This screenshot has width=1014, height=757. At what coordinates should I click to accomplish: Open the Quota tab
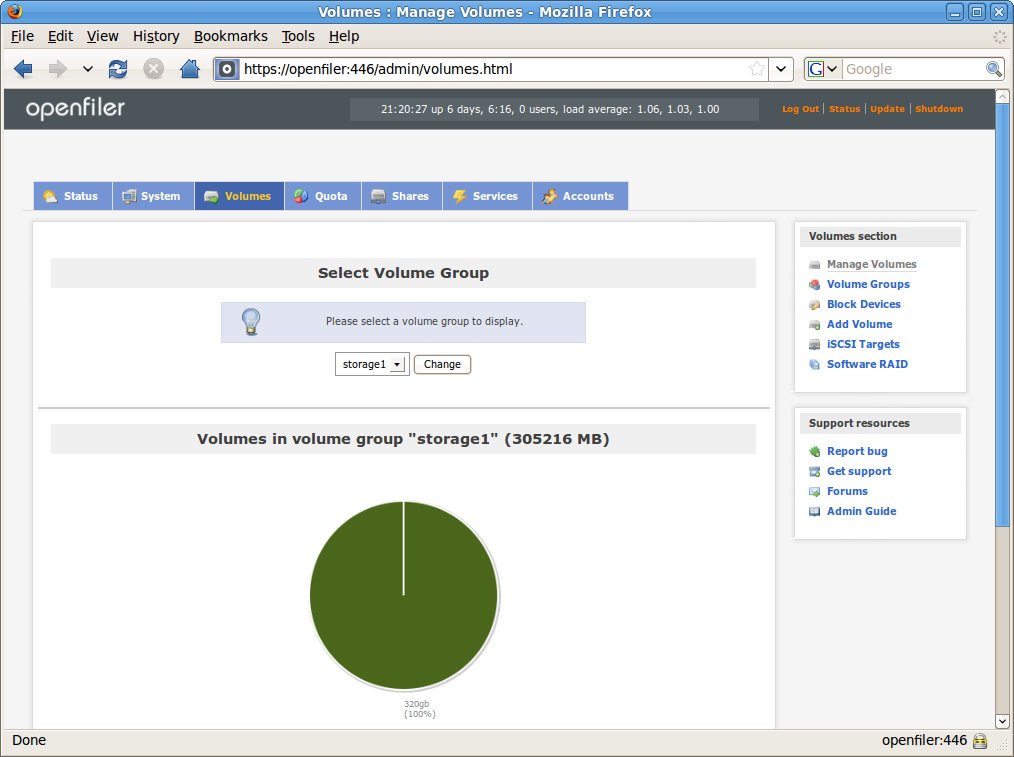click(320, 196)
